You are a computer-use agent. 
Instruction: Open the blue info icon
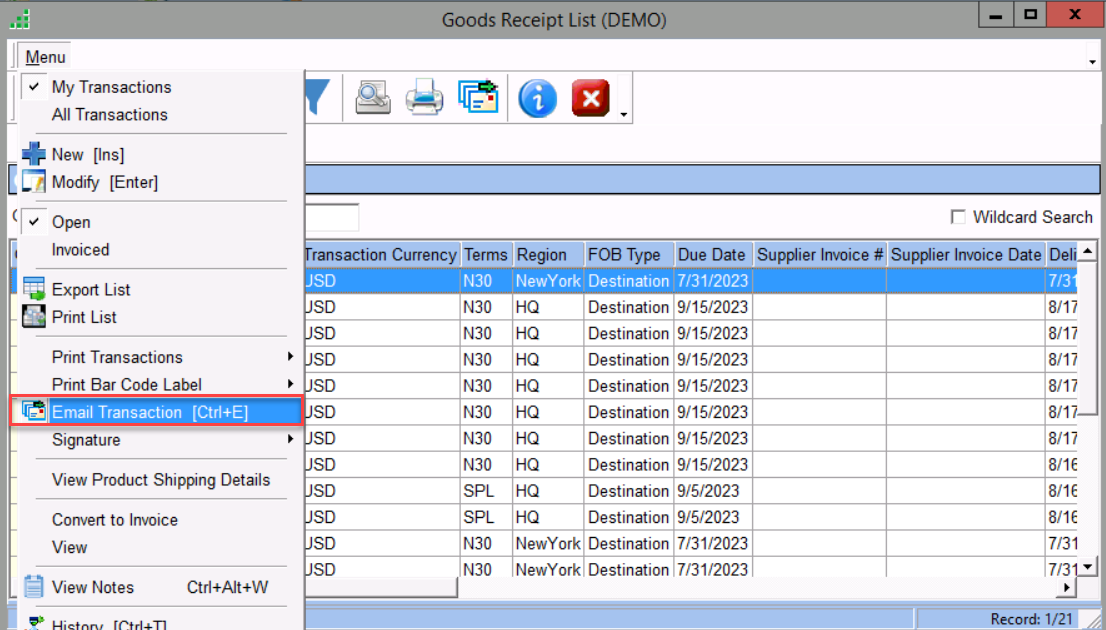click(x=537, y=98)
